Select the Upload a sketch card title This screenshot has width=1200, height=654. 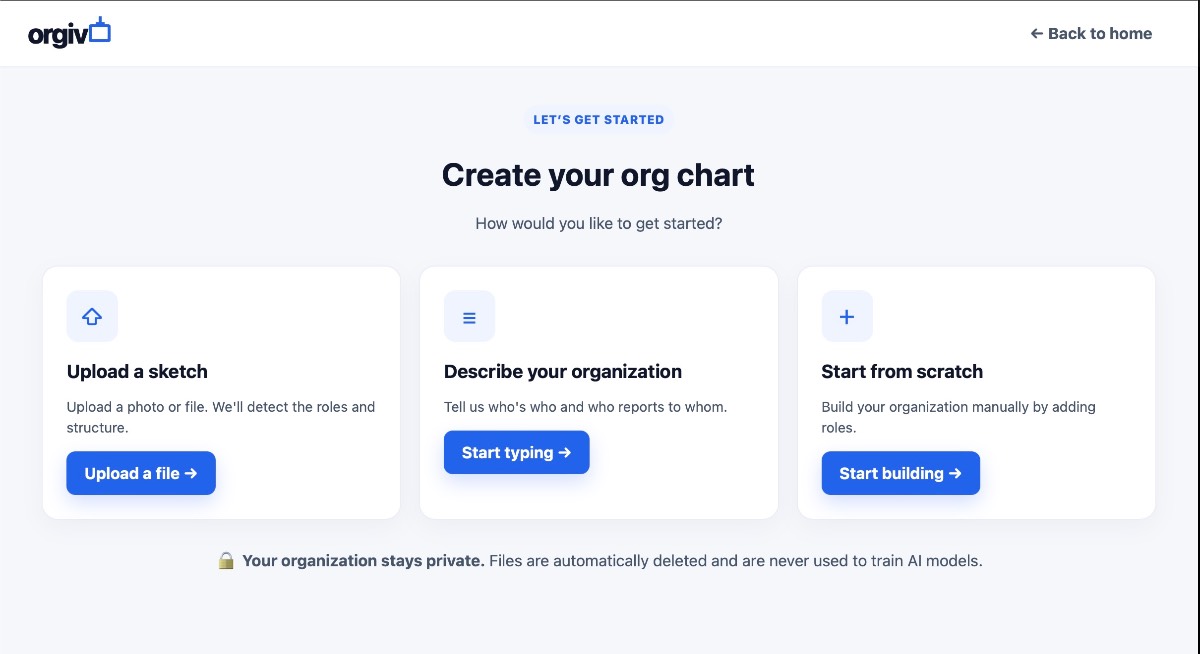point(137,371)
